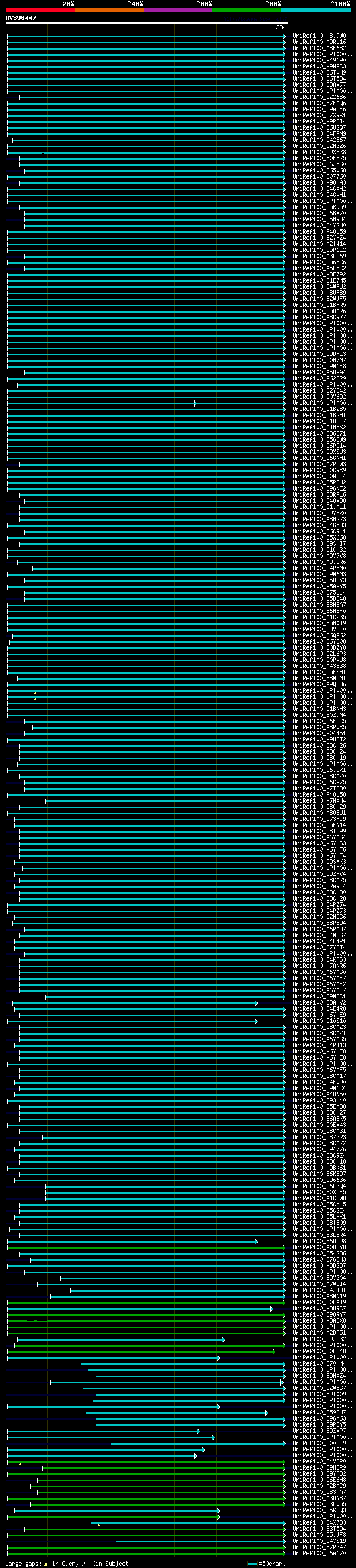Select hit label UniRef100_Q593H7
Image resolution: width=356 pixels, height=1568 pixels.
[x=319, y=1412]
